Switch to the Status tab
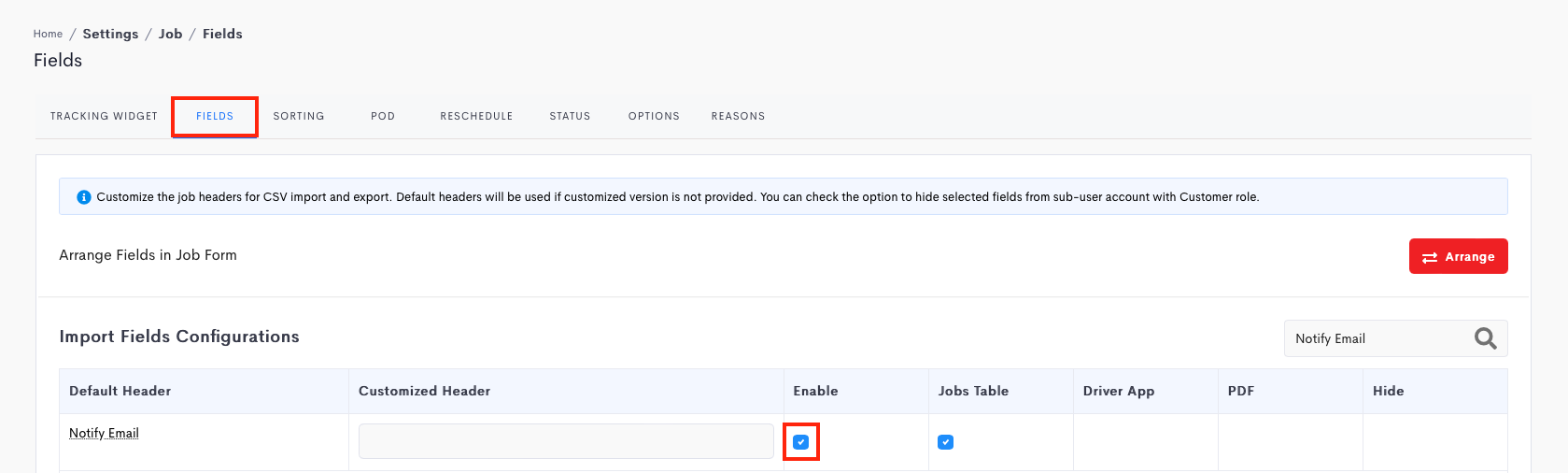Viewport: 1568px width, 473px height. click(570, 116)
